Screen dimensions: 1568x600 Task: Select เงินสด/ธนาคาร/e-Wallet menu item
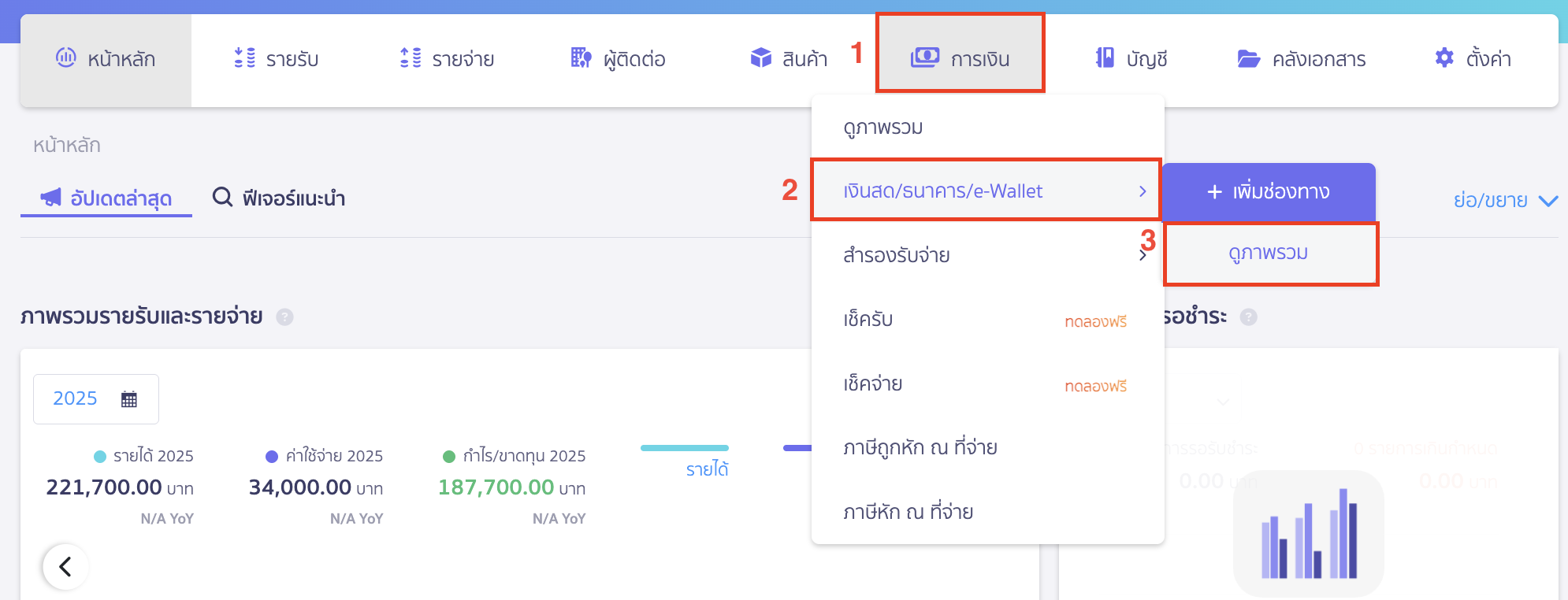tap(986, 191)
